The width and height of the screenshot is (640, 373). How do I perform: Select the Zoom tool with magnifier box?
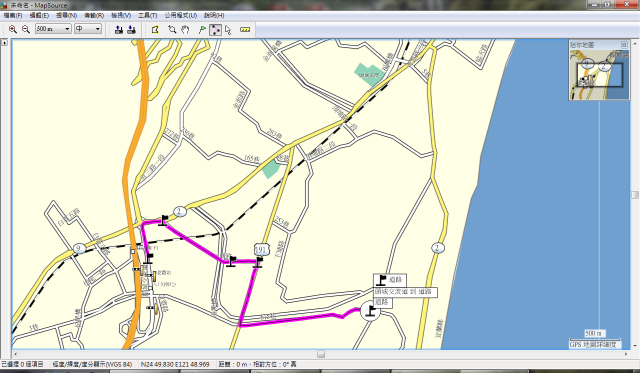pyautogui.click(x=172, y=29)
